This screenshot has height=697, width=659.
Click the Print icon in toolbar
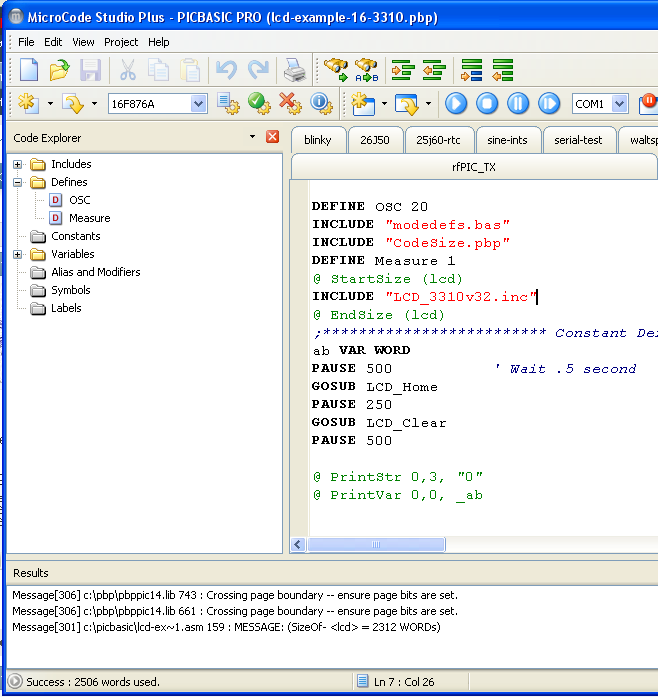(x=294, y=70)
